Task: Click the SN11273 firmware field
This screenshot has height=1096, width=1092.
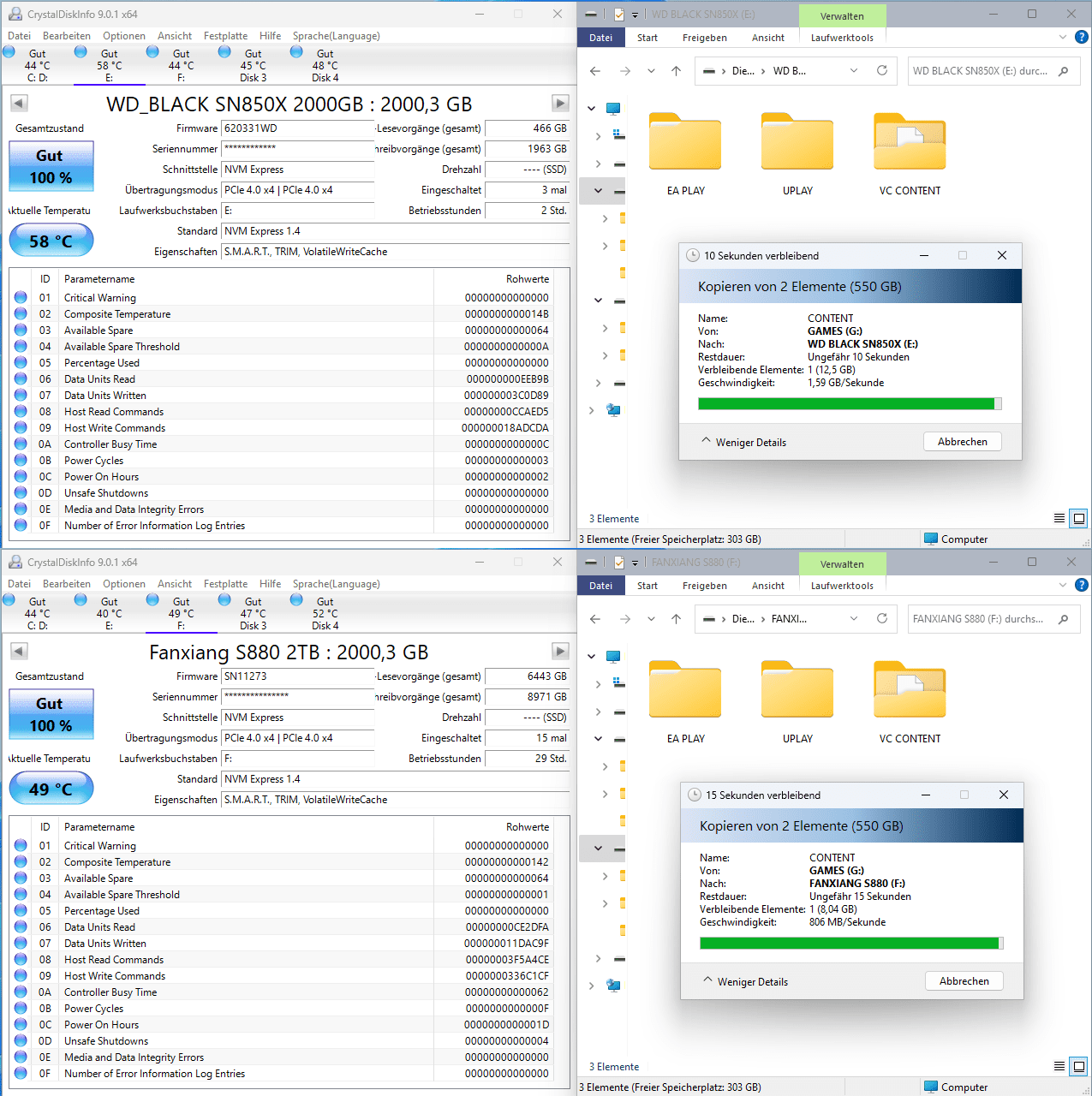Action: 298,676
